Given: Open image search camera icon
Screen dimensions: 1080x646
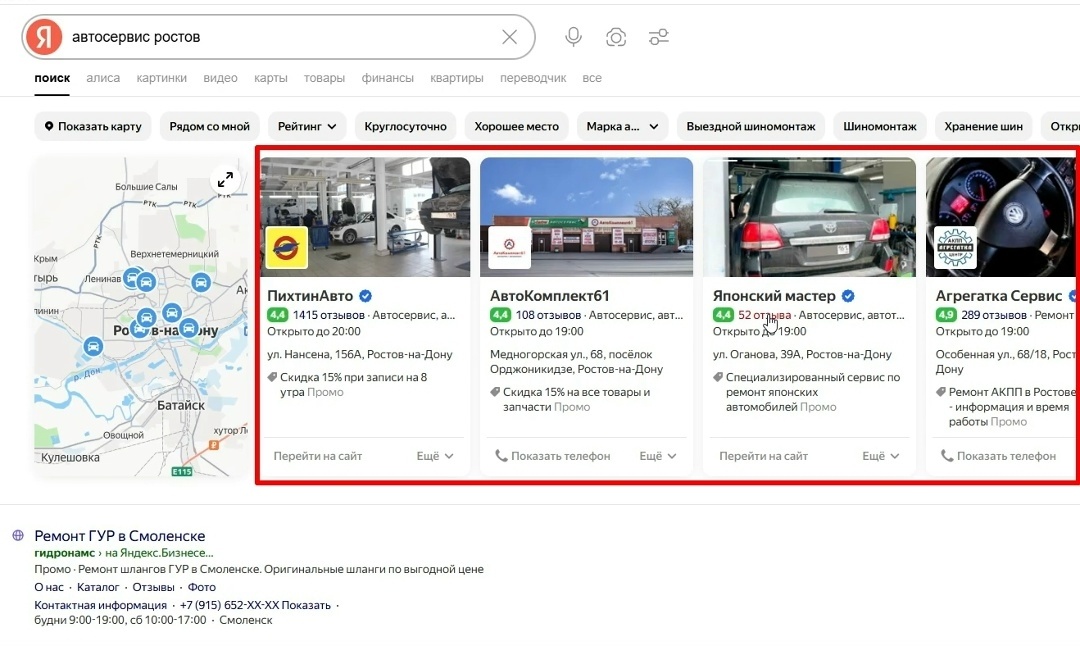Looking at the screenshot, I should tap(616, 37).
